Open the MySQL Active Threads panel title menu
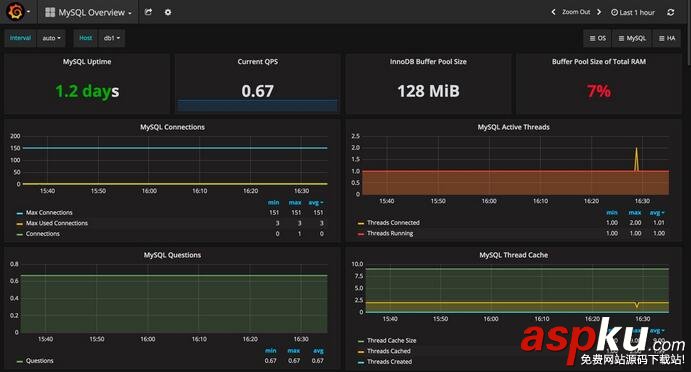The image size is (691, 372). 513,127
